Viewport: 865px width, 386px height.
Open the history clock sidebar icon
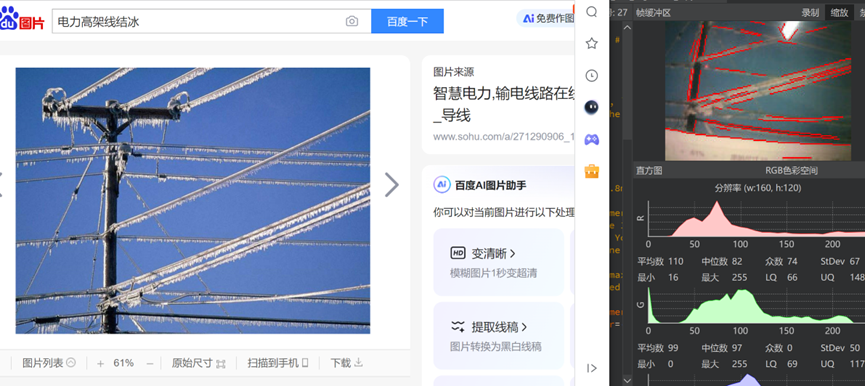(x=591, y=76)
